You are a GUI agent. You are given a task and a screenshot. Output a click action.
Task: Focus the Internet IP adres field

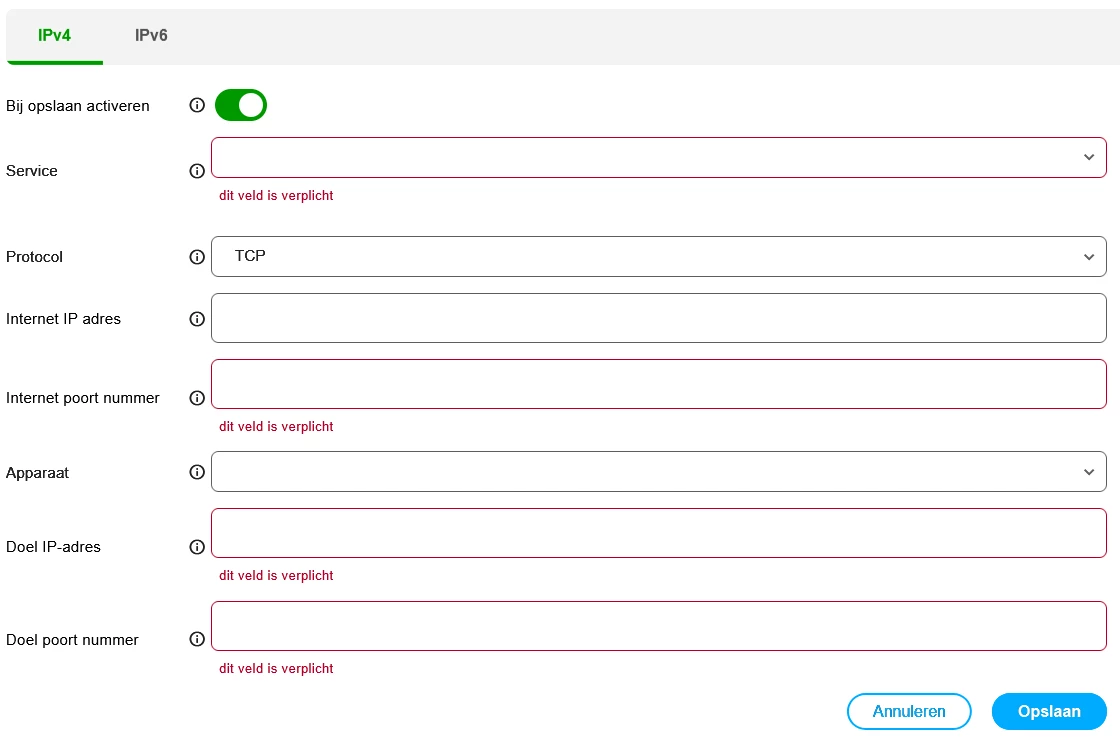(658, 318)
